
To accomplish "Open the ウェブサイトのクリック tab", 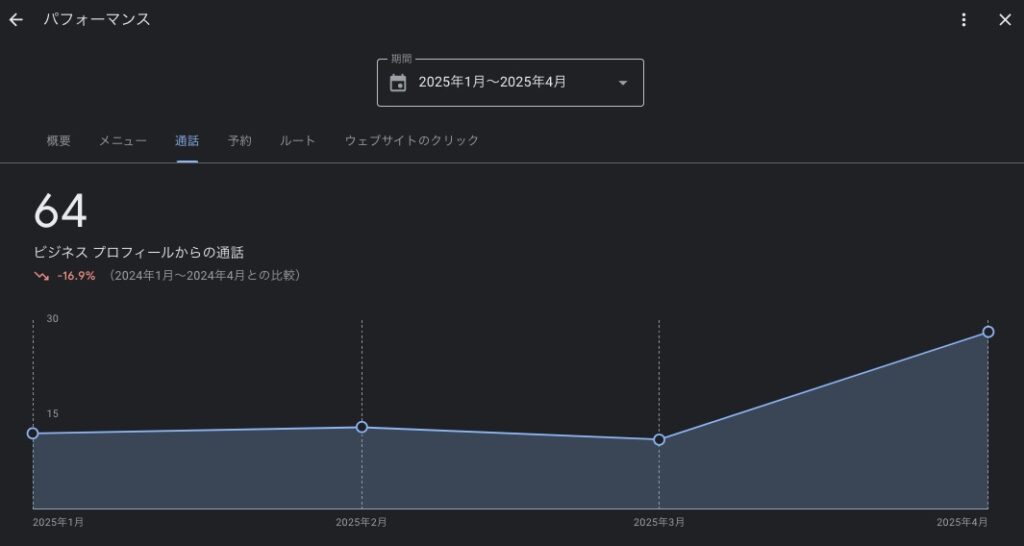I will 411,141.
